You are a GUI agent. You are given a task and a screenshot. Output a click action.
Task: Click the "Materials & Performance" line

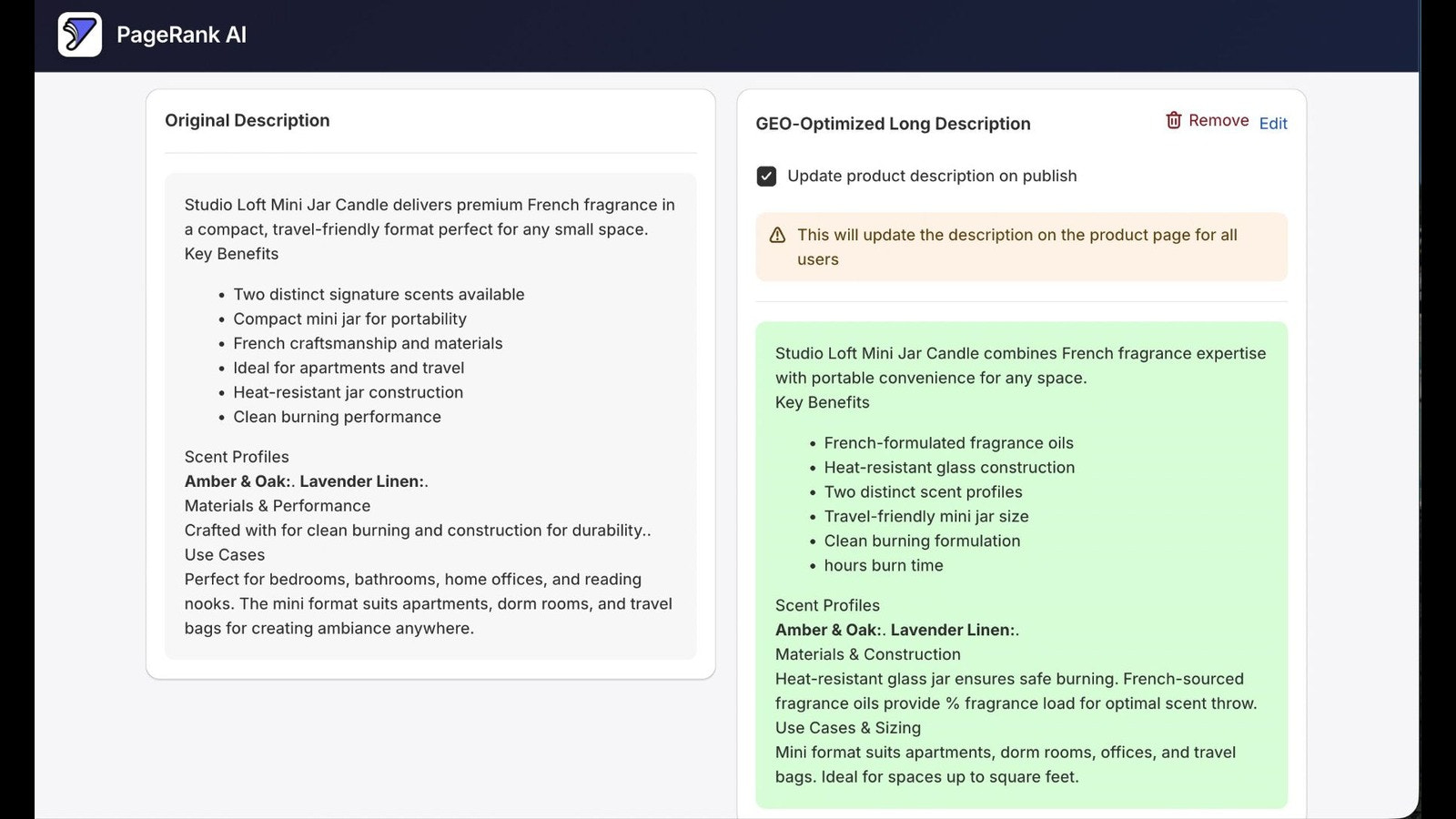[278, 506]
